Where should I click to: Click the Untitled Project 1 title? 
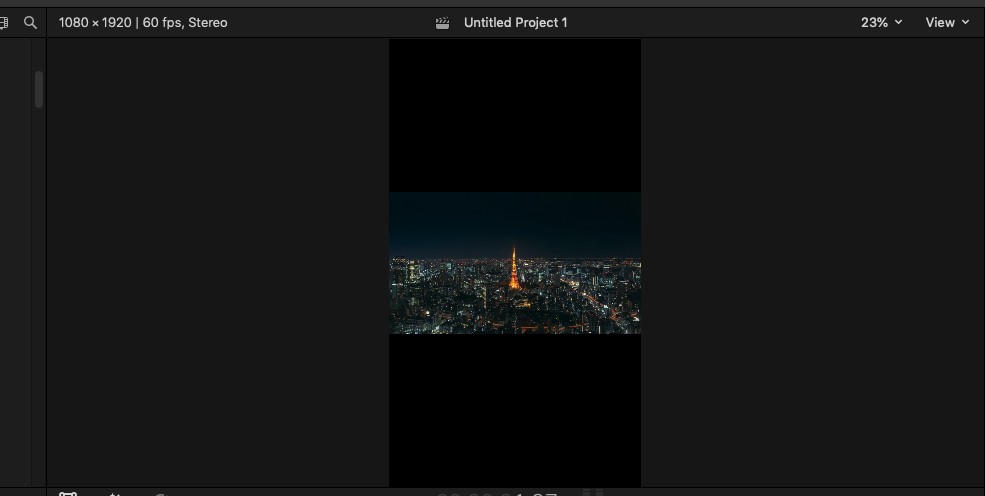515,22
